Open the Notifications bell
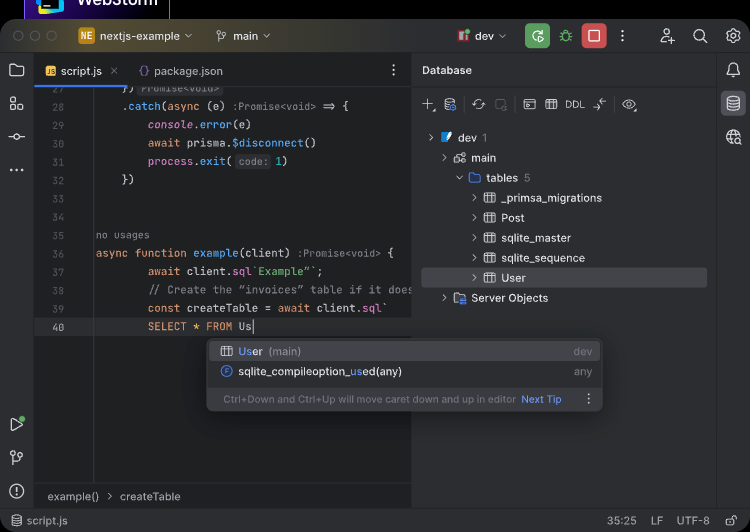This screenshot has height=532, width=750. (733, 70)
